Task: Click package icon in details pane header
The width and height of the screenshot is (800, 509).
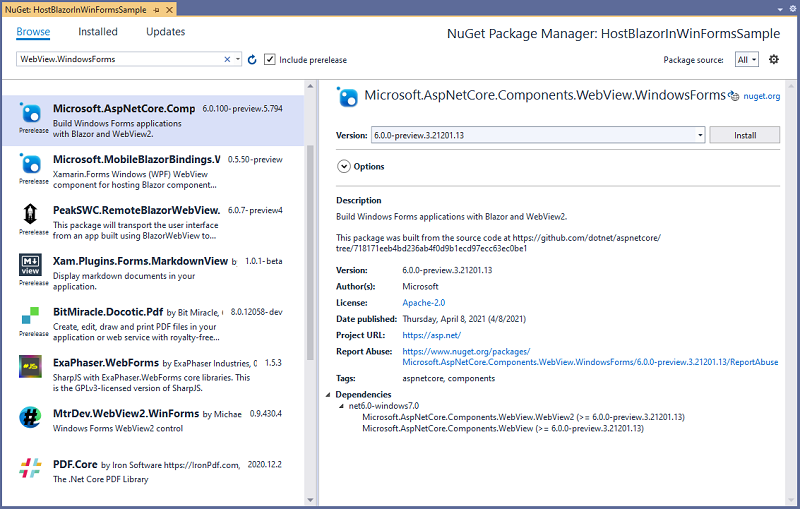Action: point(347,97)
